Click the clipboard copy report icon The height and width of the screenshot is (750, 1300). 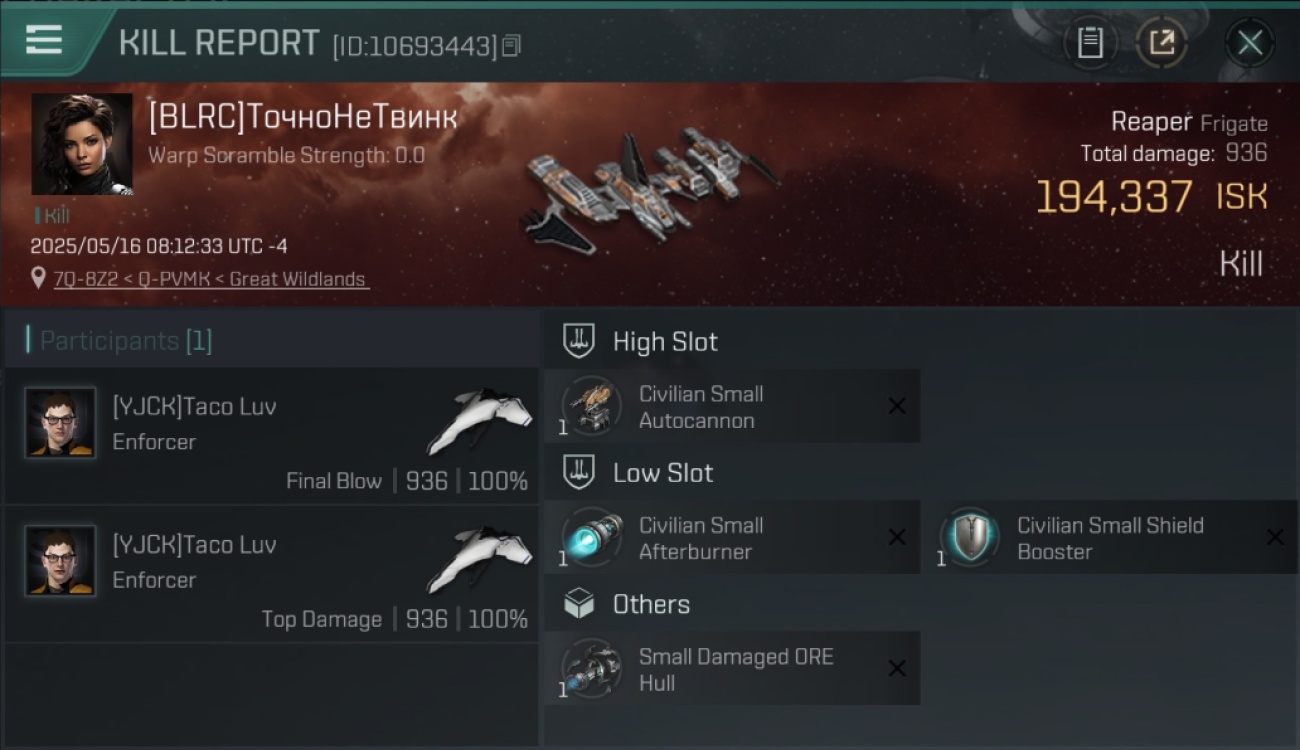click(1090, 43)
